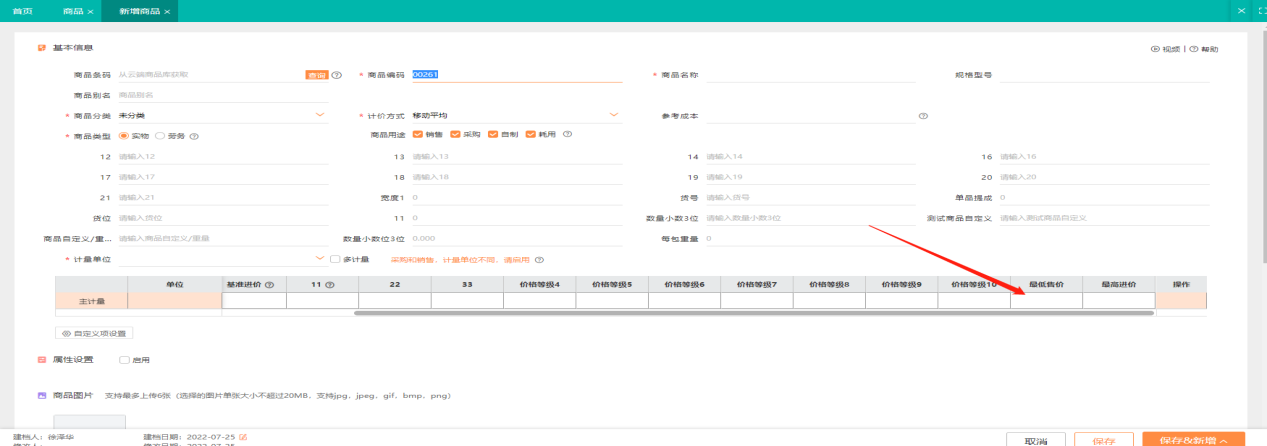Click the 属性设置 section icon
The image size is (1267, 446).
(x=42, y=359)
